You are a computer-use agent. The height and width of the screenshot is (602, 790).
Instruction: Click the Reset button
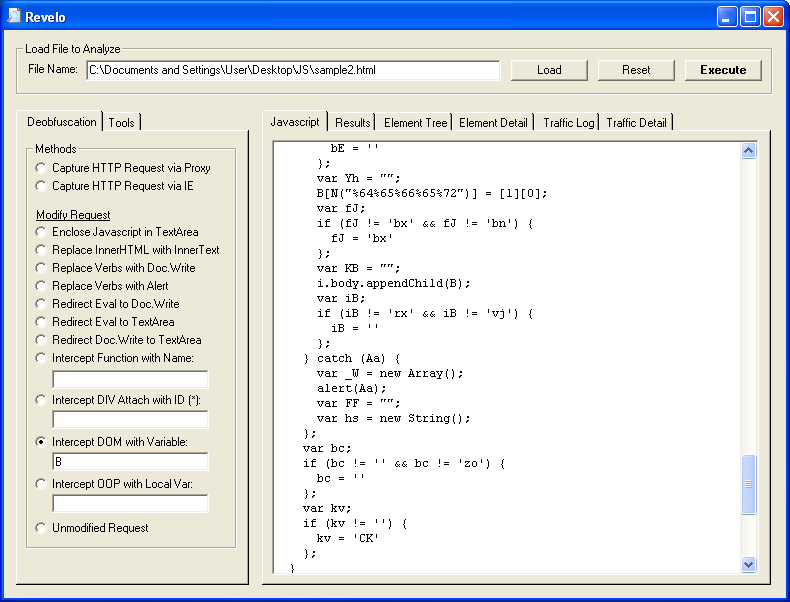click(x=636, y=70)
